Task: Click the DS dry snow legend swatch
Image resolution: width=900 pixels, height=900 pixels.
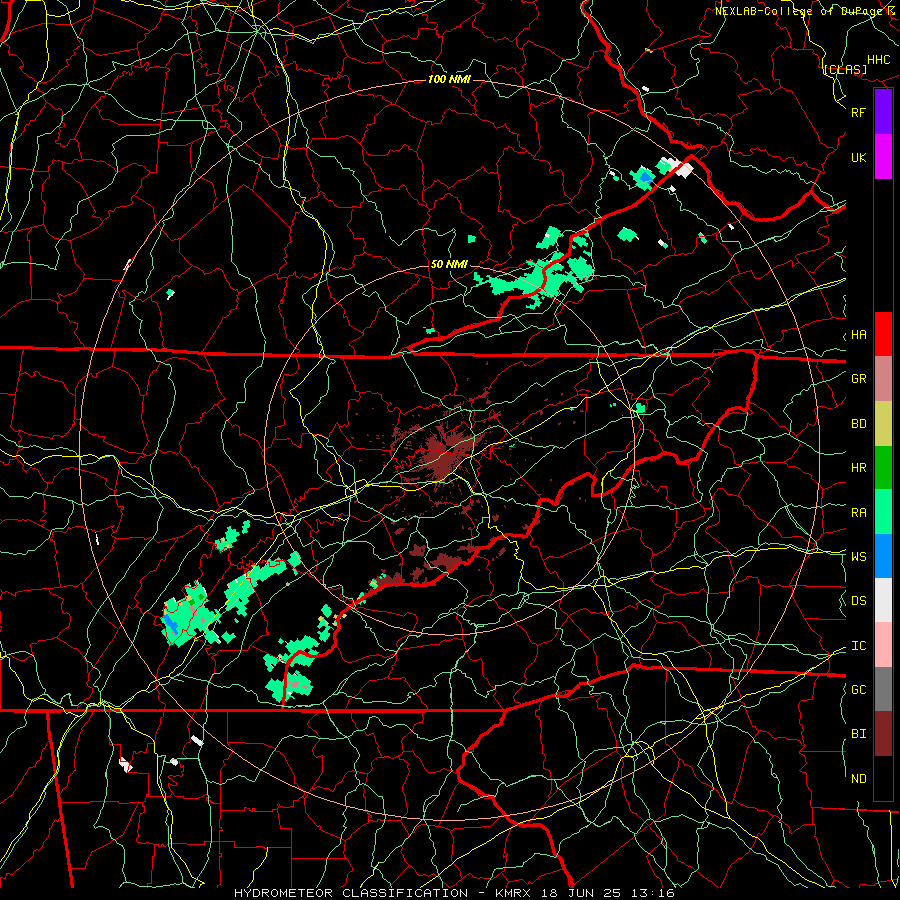Action: [x=883, y=600]
